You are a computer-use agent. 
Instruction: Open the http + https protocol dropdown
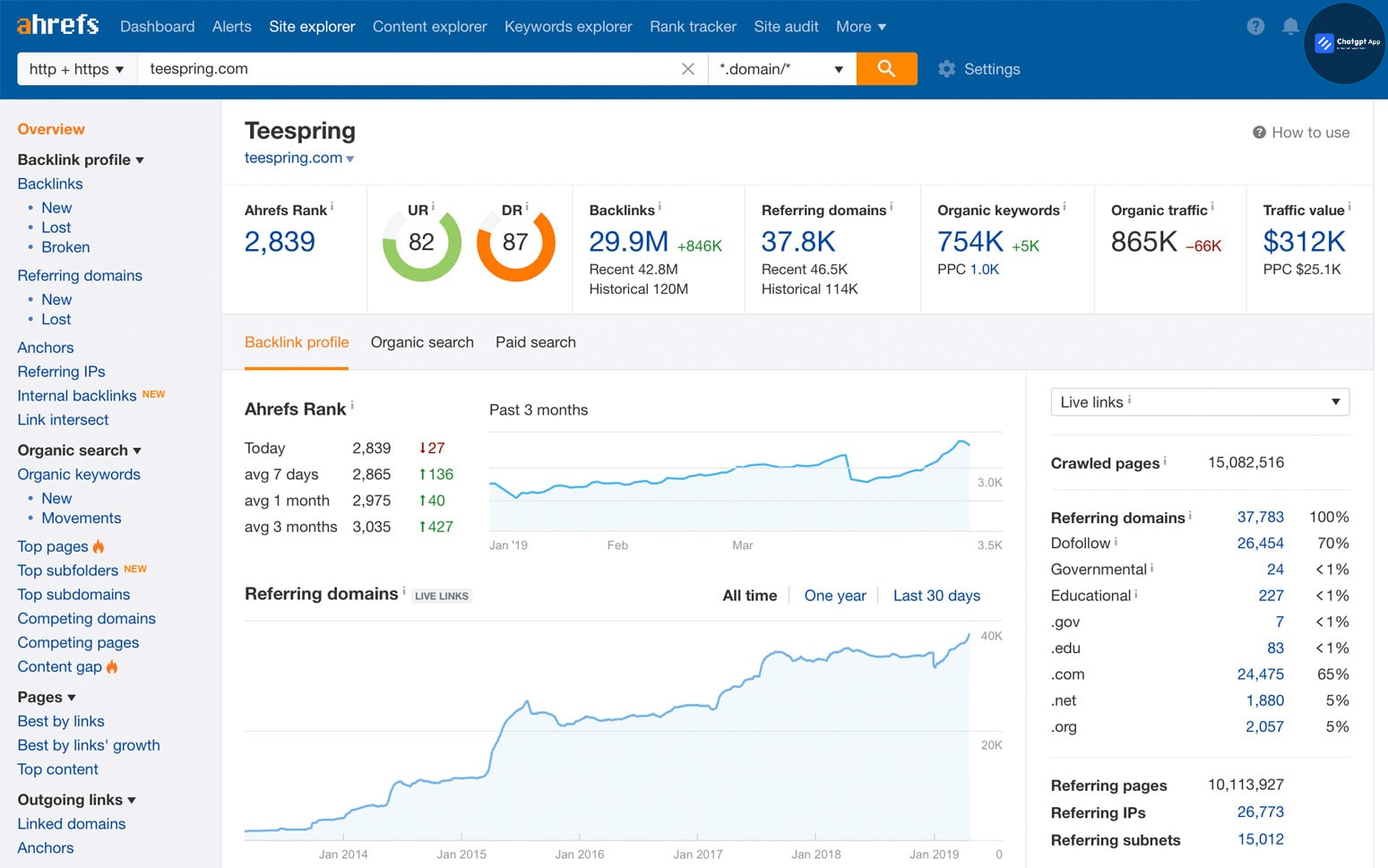[77, 69]
